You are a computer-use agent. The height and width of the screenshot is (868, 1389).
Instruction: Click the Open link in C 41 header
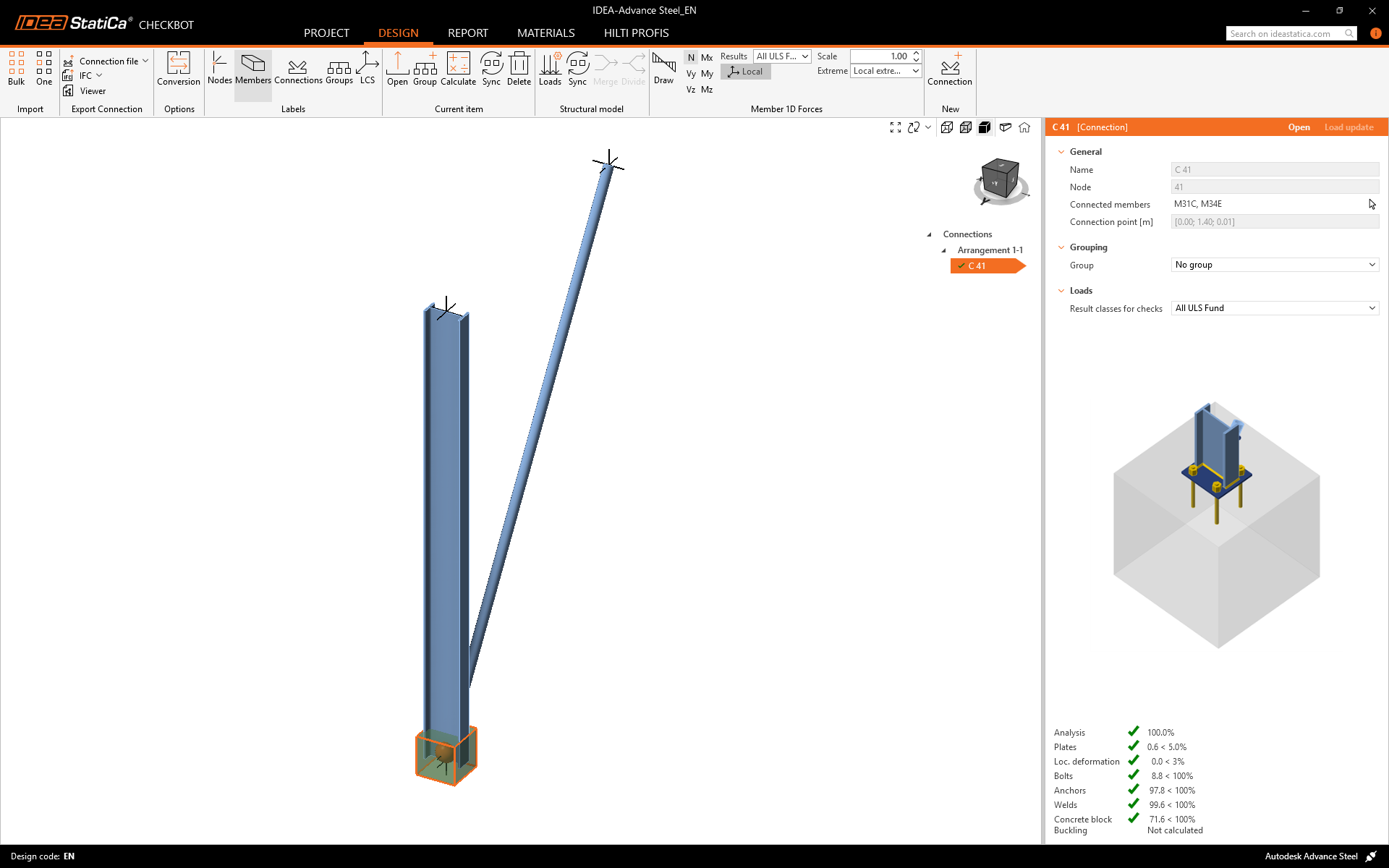[1299, 127]
